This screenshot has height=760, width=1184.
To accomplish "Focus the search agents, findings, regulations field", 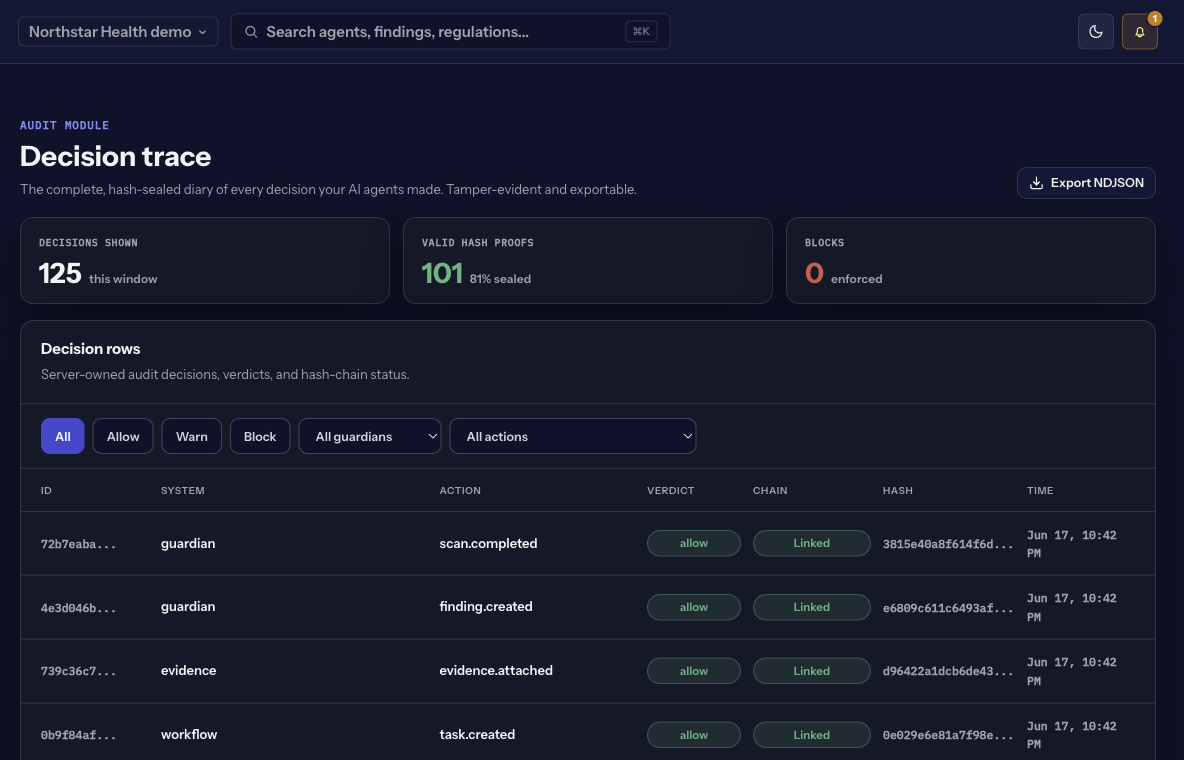I will [x=450, y=32].
